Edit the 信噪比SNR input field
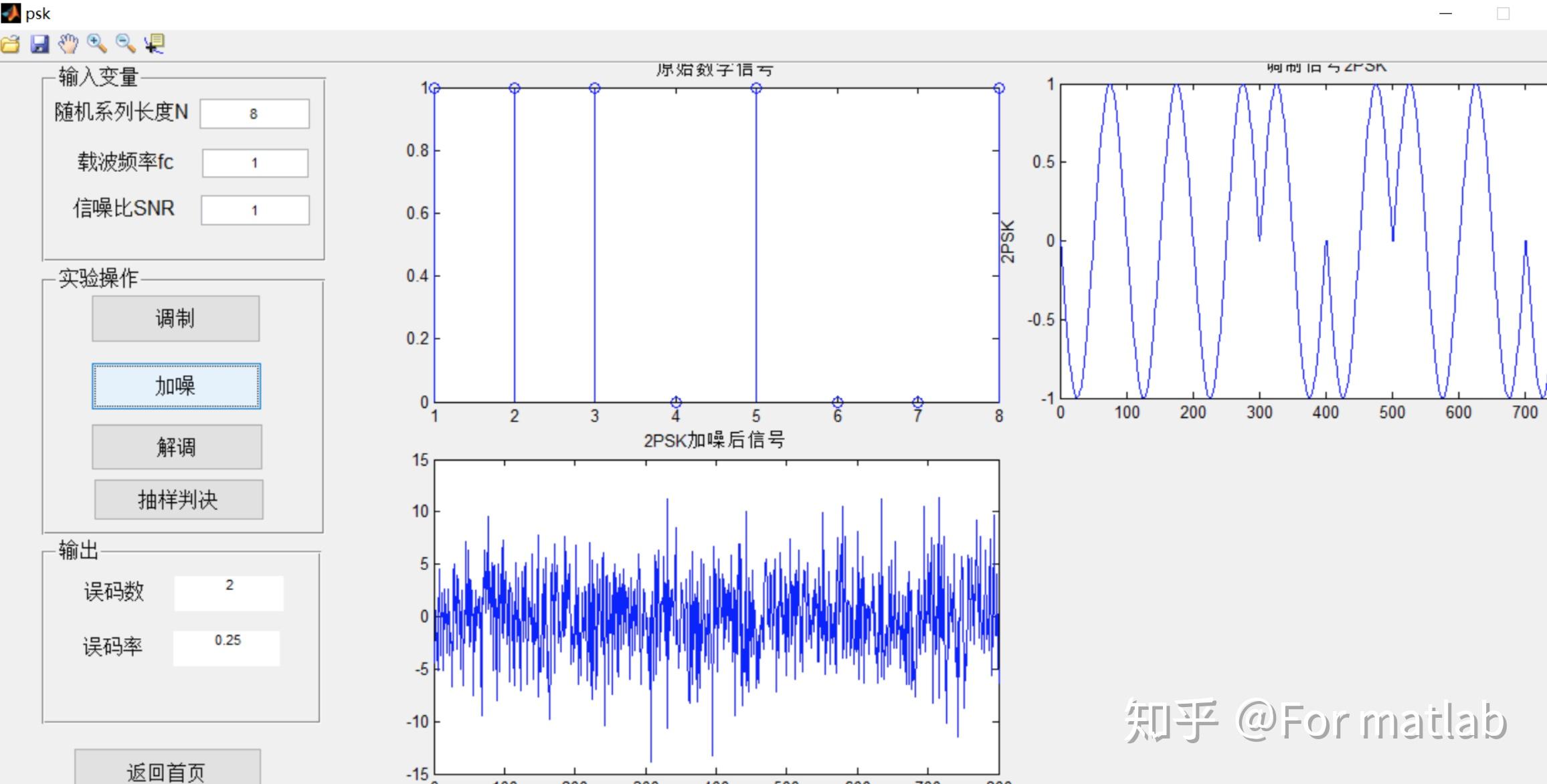Viewport: 1547px width, 784px height. (x=254, y=209)
